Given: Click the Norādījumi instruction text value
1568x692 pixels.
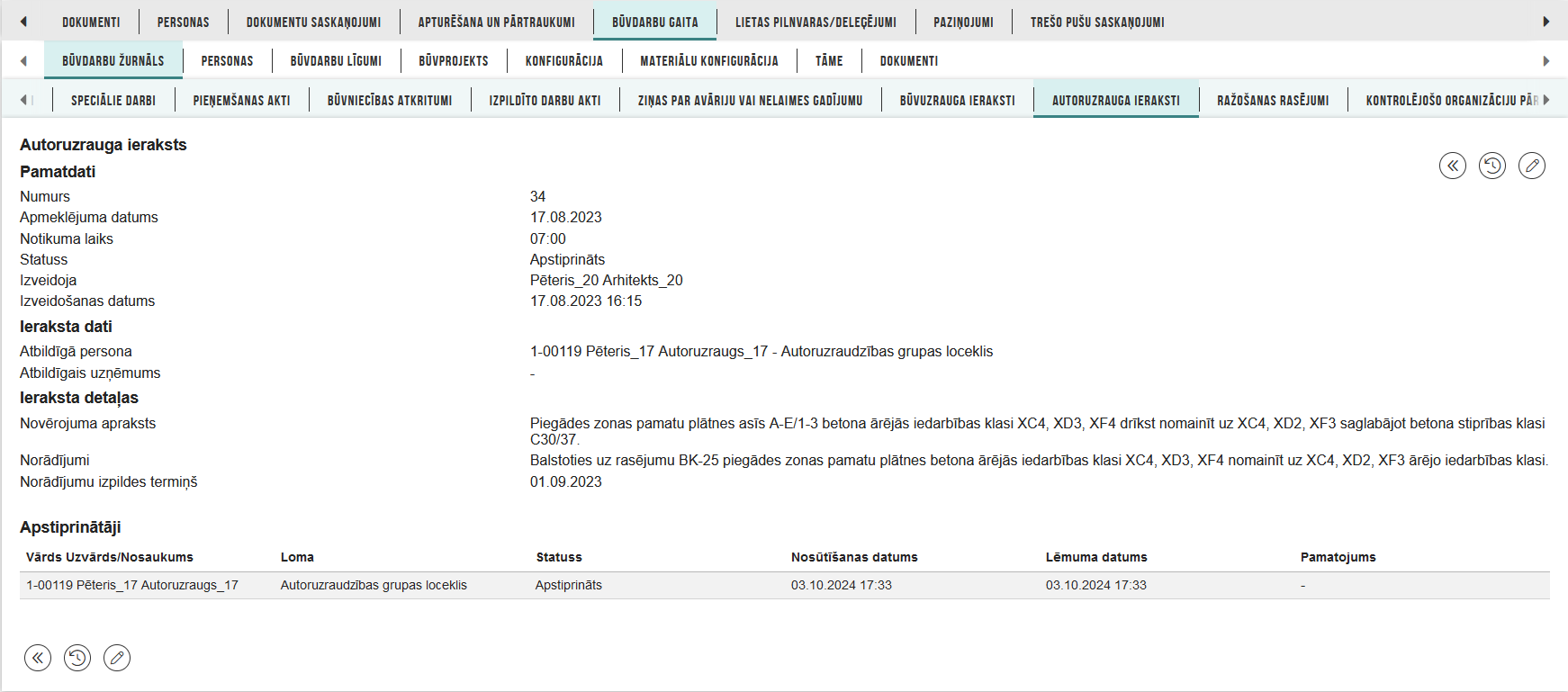Looking at the screenshot, I should coord(1039,460).
